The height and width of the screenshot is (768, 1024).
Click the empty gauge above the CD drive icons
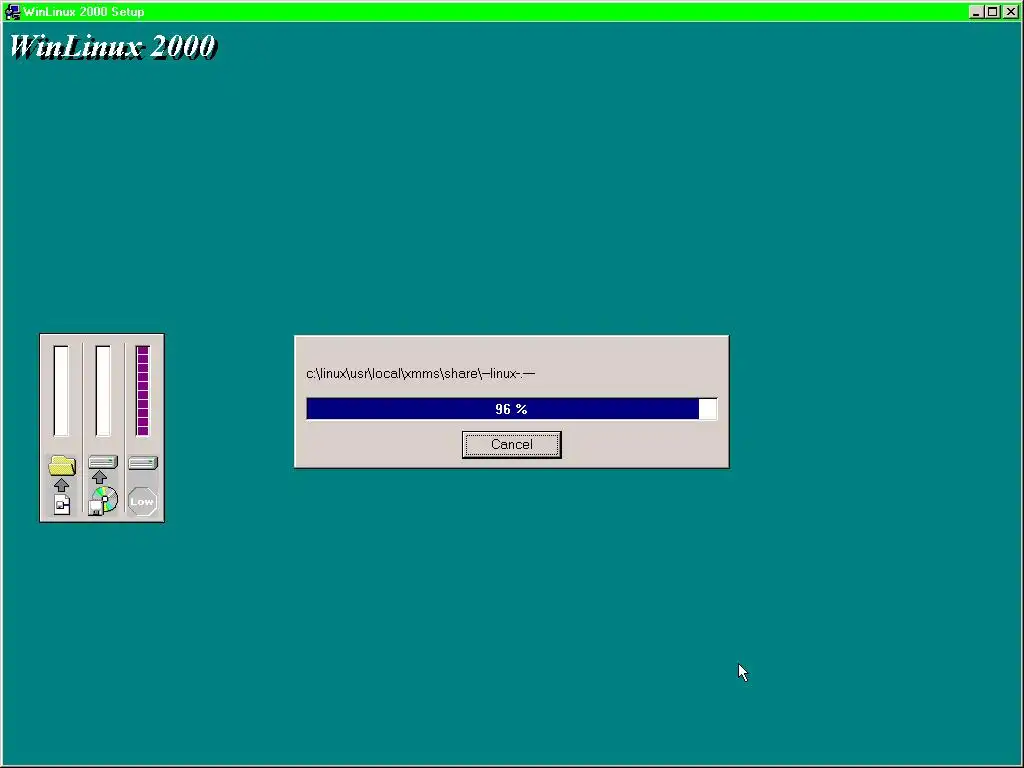coord(103,391)
